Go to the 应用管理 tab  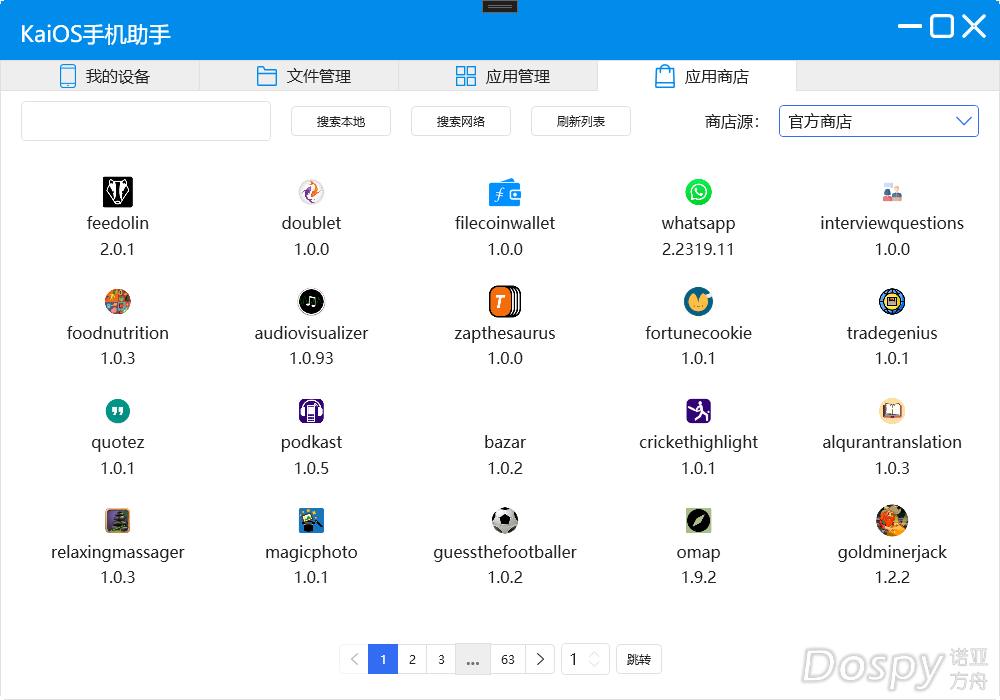(498, 77)
